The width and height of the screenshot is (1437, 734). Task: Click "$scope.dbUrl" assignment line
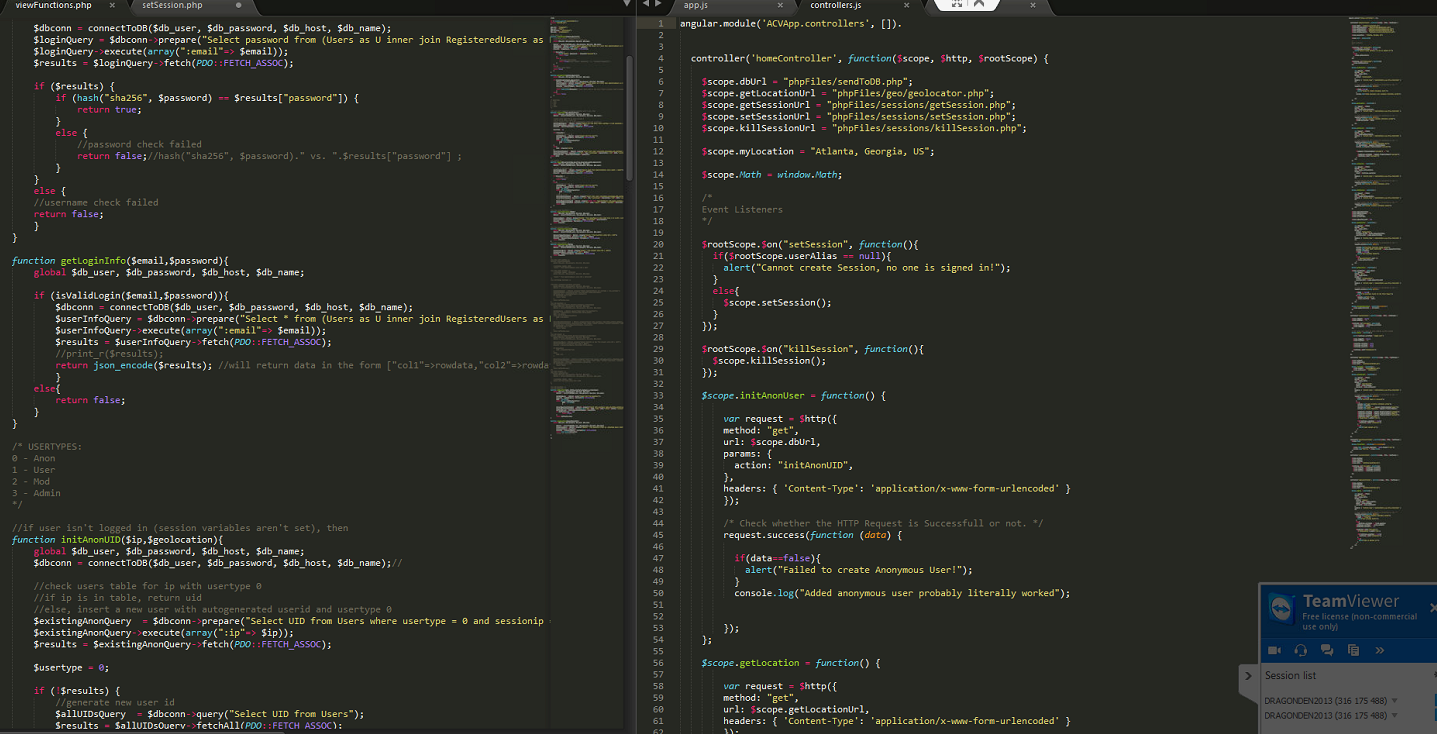point(807,81)
